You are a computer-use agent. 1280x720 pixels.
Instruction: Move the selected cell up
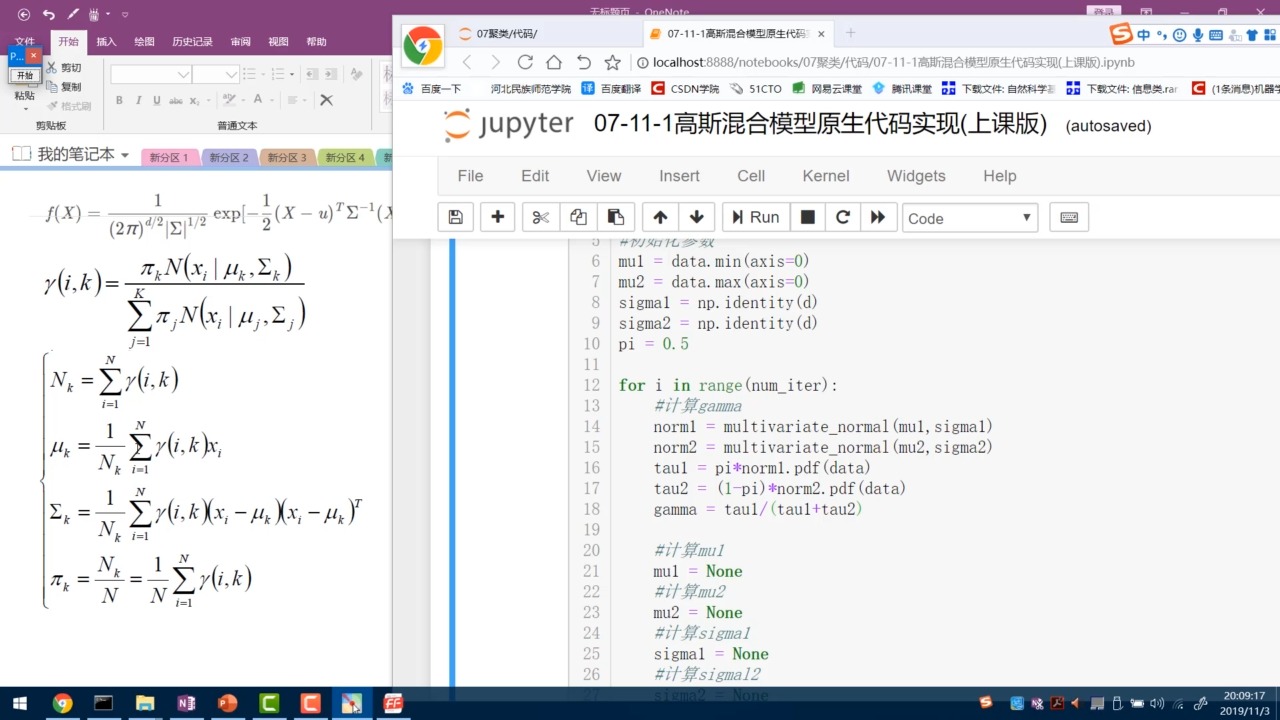coord(660,217)
